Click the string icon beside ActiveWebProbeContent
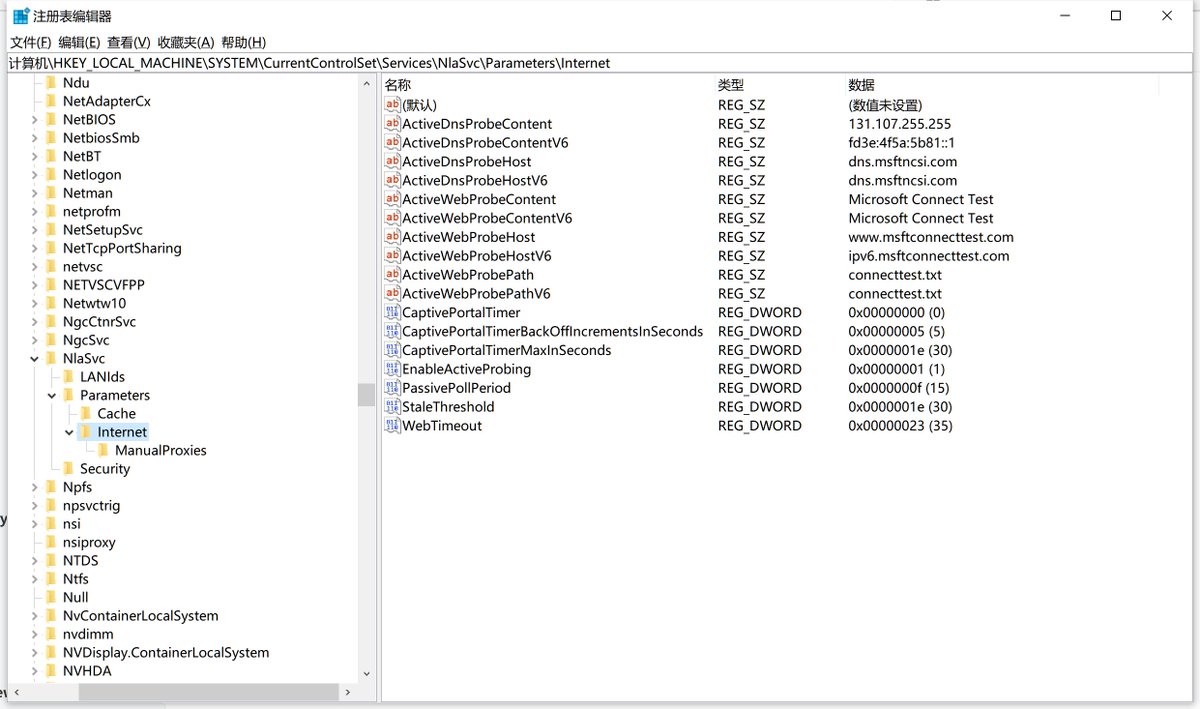Image resolution: width=1200 pixels, height=709 pixels. [393, 199]
